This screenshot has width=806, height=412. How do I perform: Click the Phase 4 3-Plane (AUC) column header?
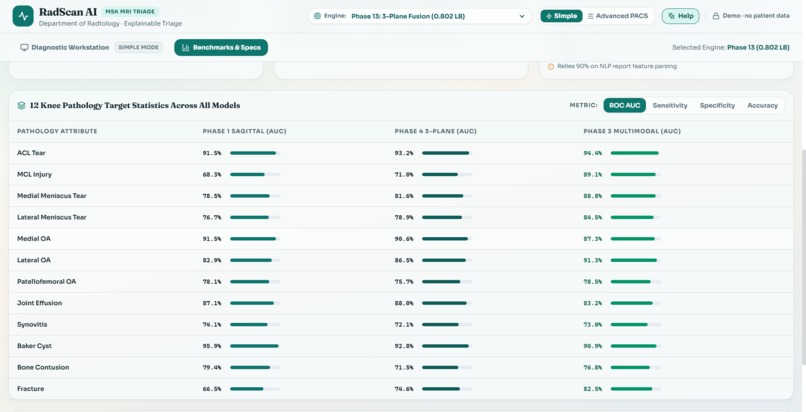pos(435,132)
